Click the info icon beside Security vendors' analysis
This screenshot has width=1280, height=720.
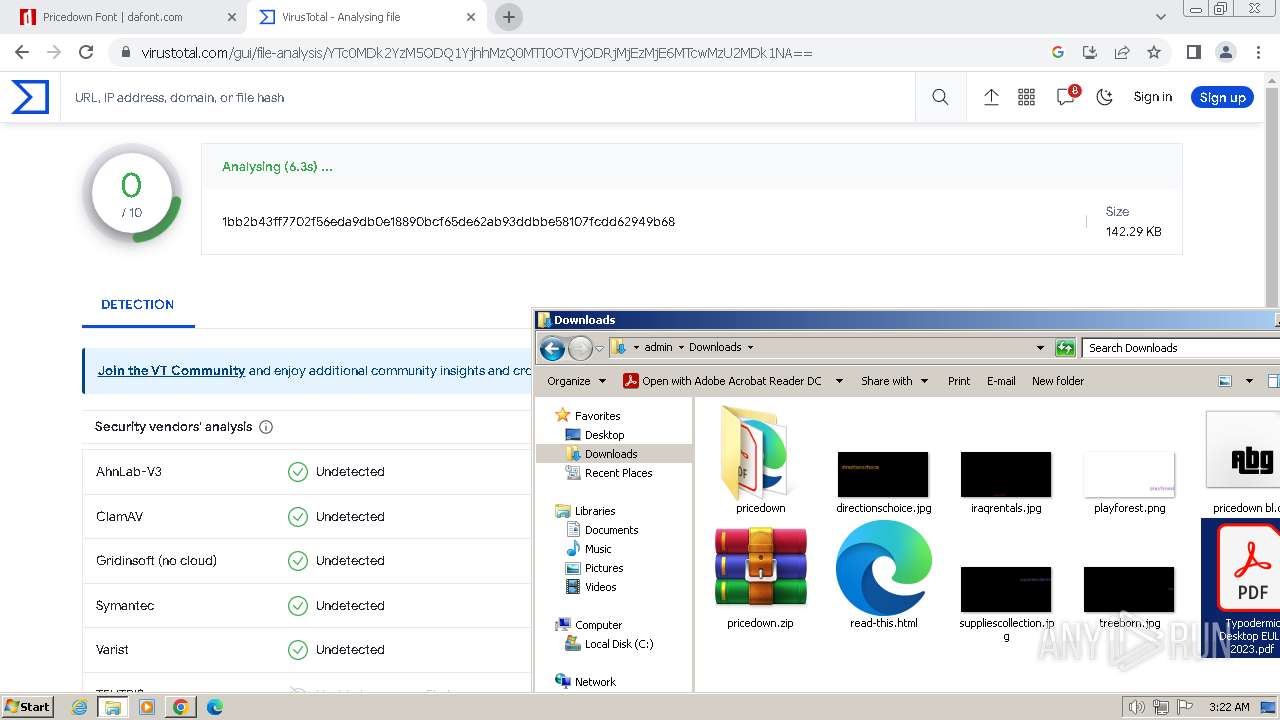(x=266, y=427)
